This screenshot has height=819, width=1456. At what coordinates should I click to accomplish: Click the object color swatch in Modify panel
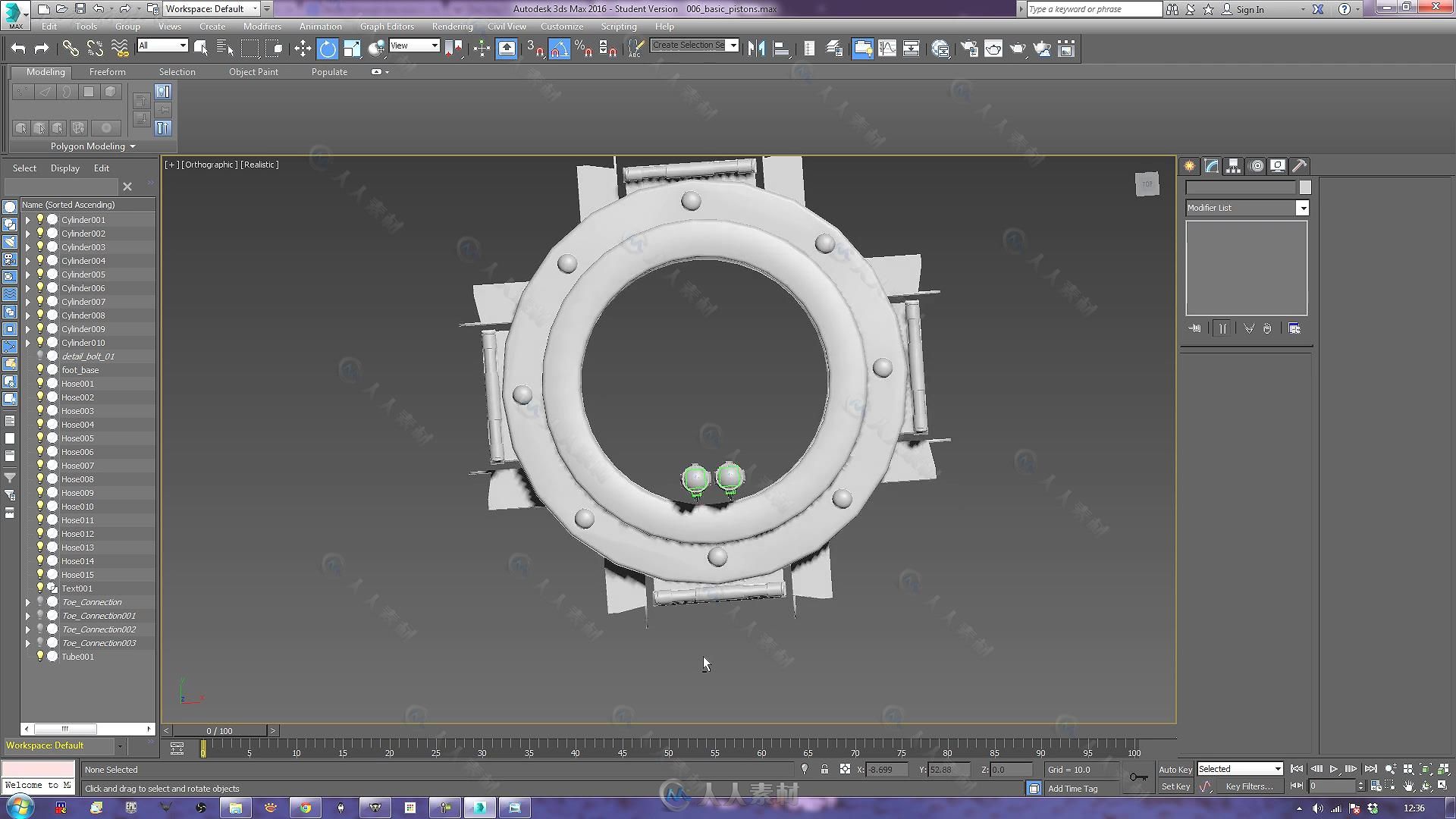click(1305, 187)
